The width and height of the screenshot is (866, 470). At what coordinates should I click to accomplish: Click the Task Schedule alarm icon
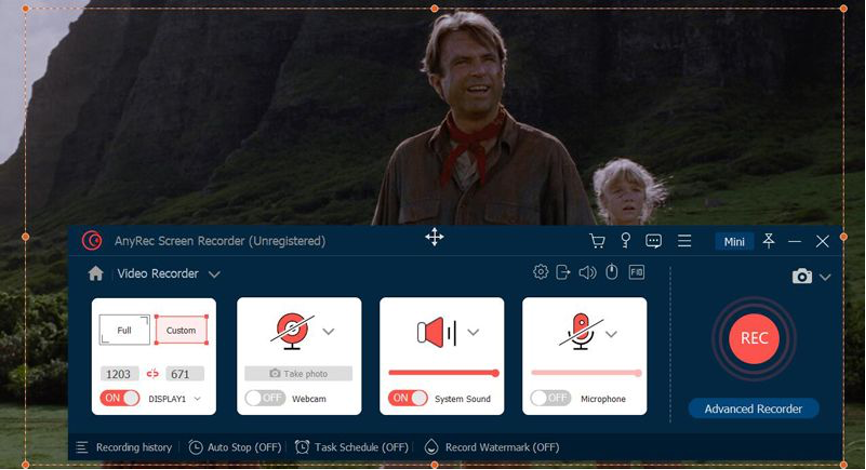[302, 447]
